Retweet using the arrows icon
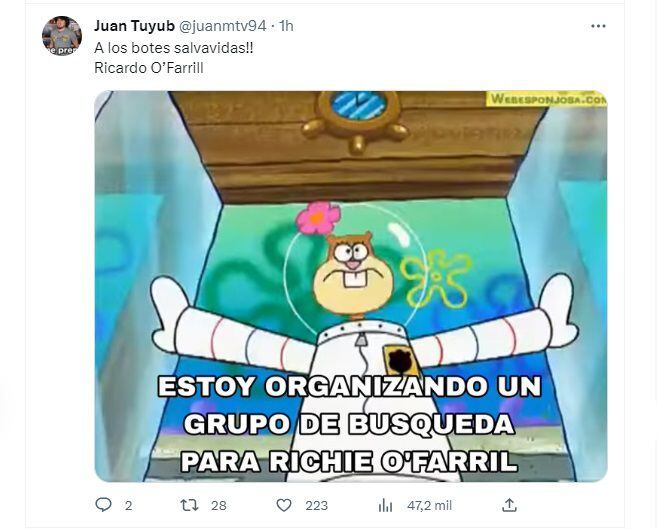The image size is (657, 529). click(189, 505)
